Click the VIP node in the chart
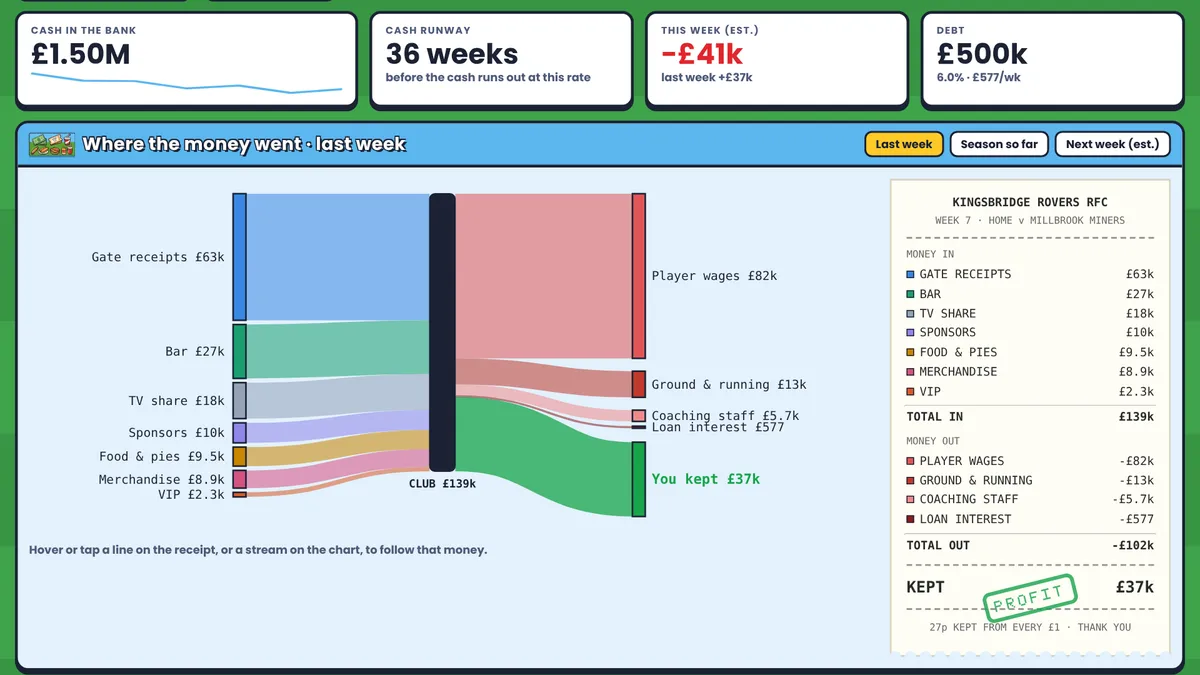The height and width of the screenshot is (675, 1200). 239,494
